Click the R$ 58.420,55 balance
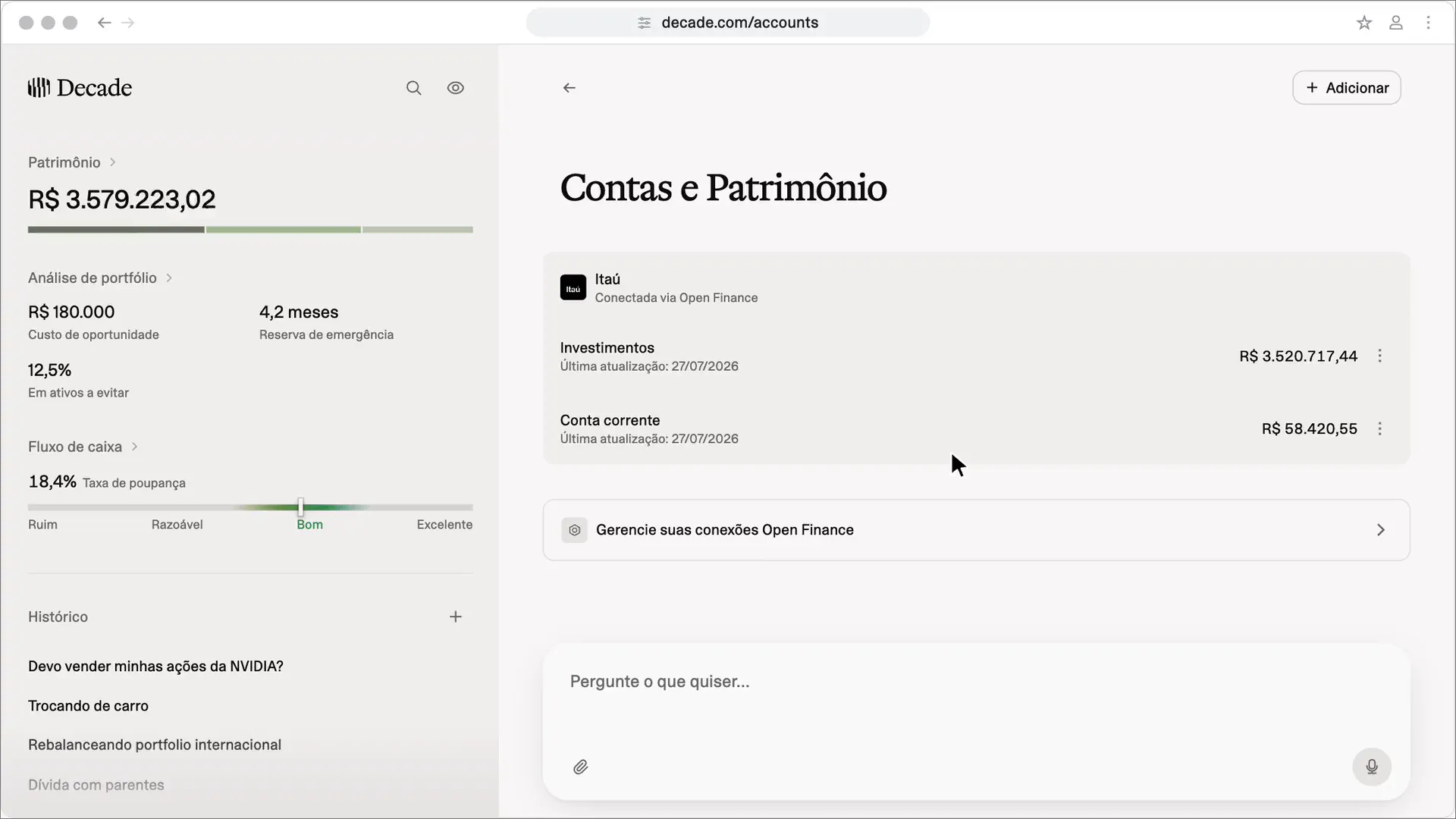 pos(1310,429)
